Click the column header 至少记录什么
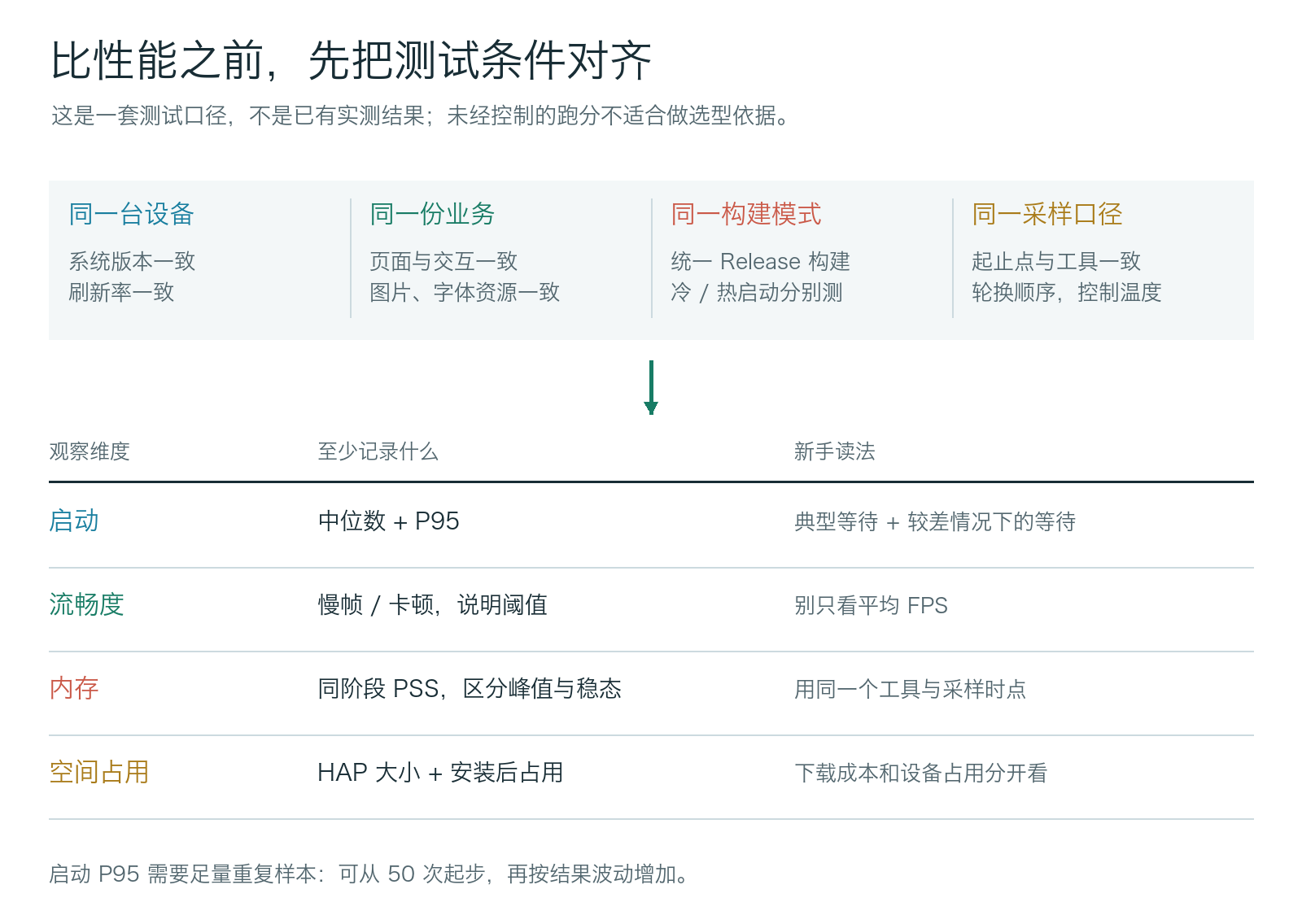Image resolution: width=1302 pixels, height=924 pixels. tap(378, 451)
